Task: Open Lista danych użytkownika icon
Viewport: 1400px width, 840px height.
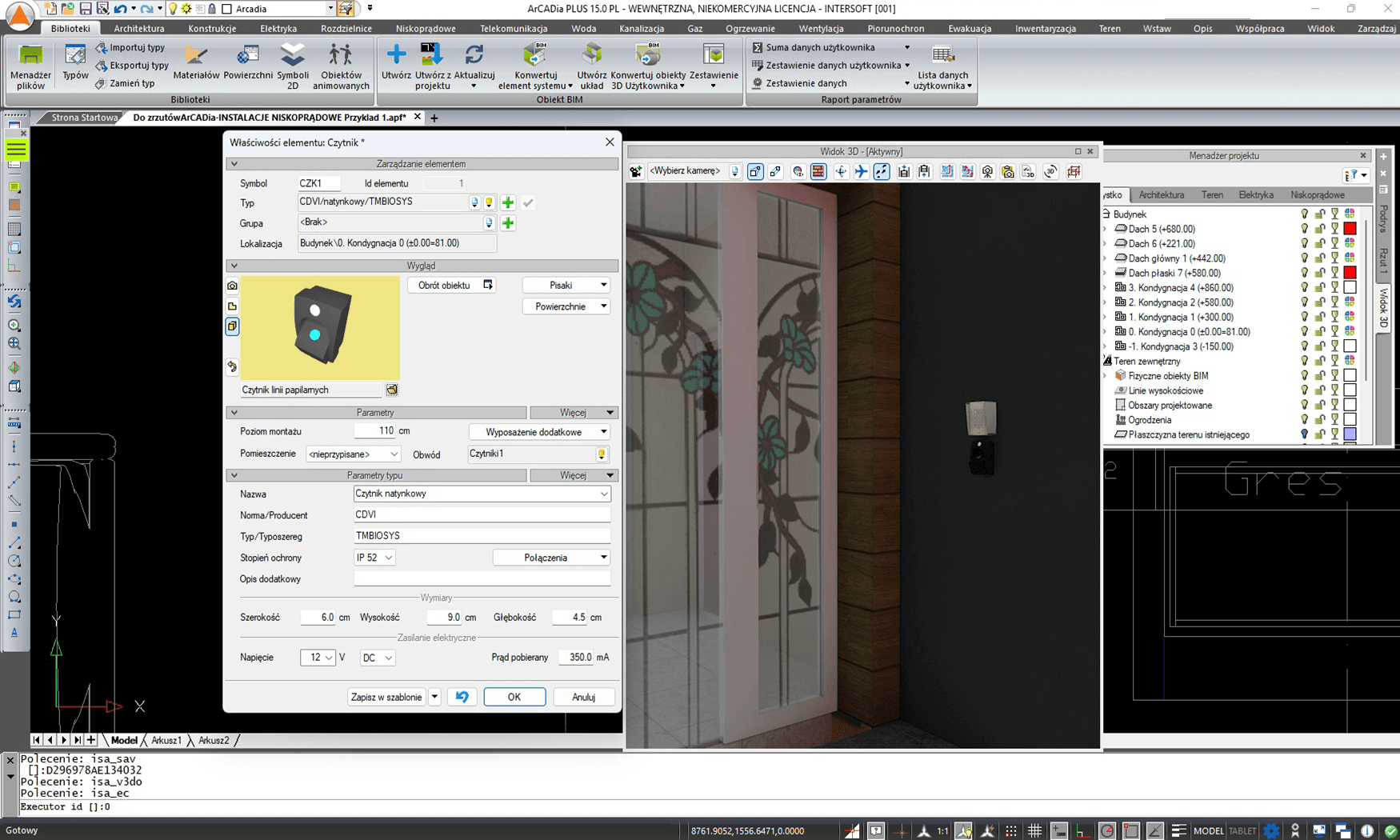Action: pyautogui.click(x=942, y=66)
